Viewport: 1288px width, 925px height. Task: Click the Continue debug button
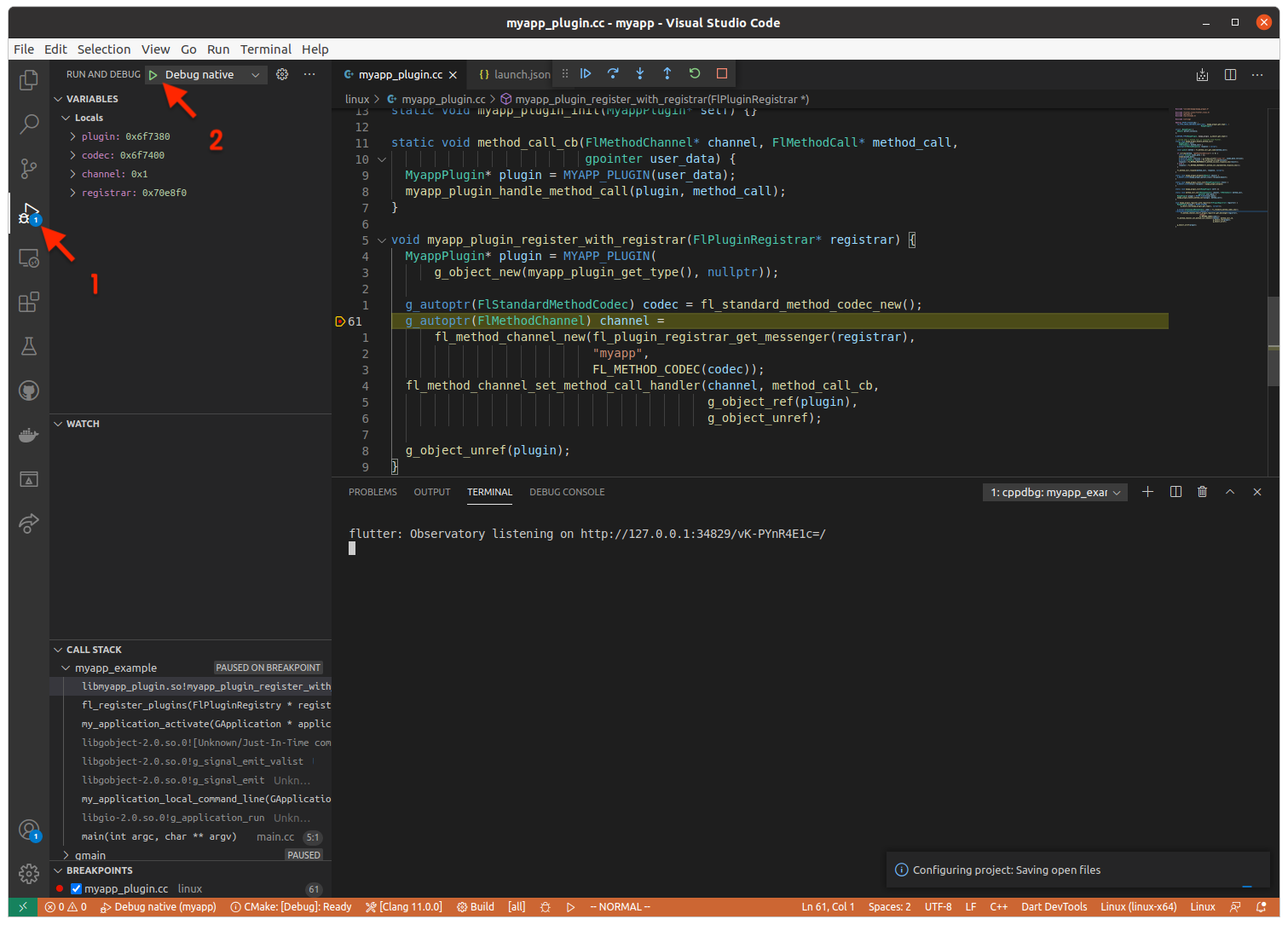(x=586, y=74)
